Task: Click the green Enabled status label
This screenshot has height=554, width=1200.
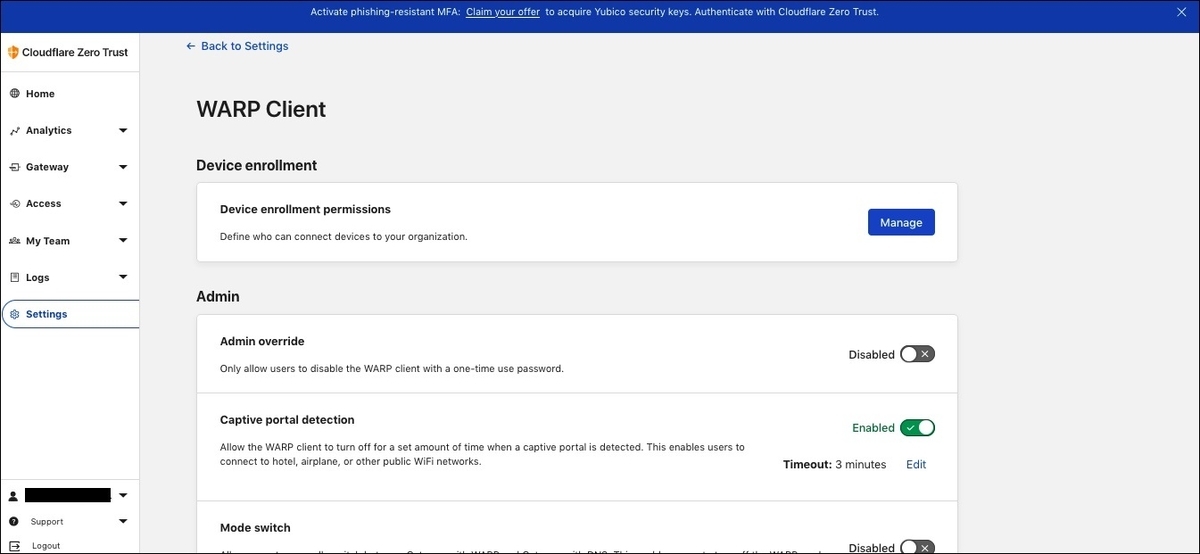Action: point(873,428)
